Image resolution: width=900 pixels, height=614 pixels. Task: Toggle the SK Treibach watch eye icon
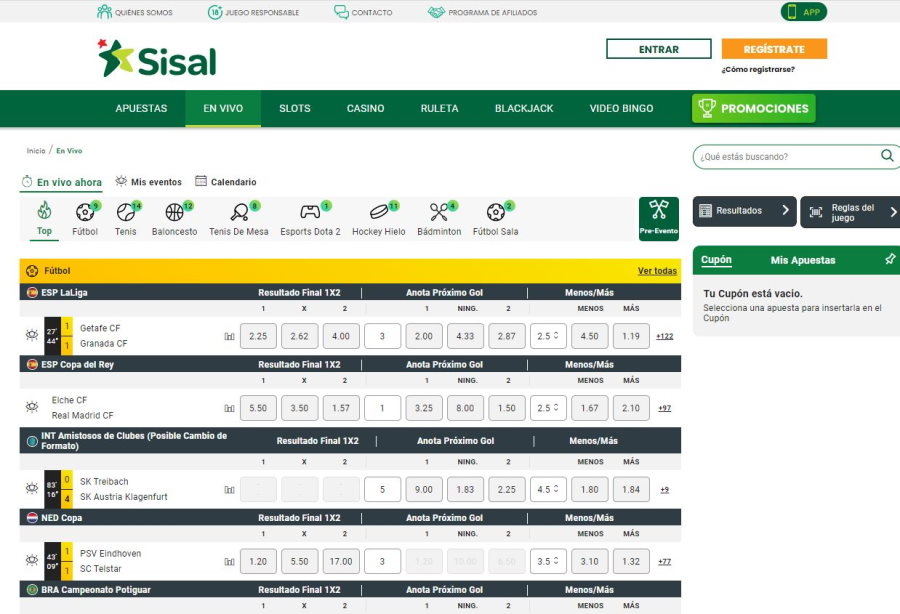32,488
